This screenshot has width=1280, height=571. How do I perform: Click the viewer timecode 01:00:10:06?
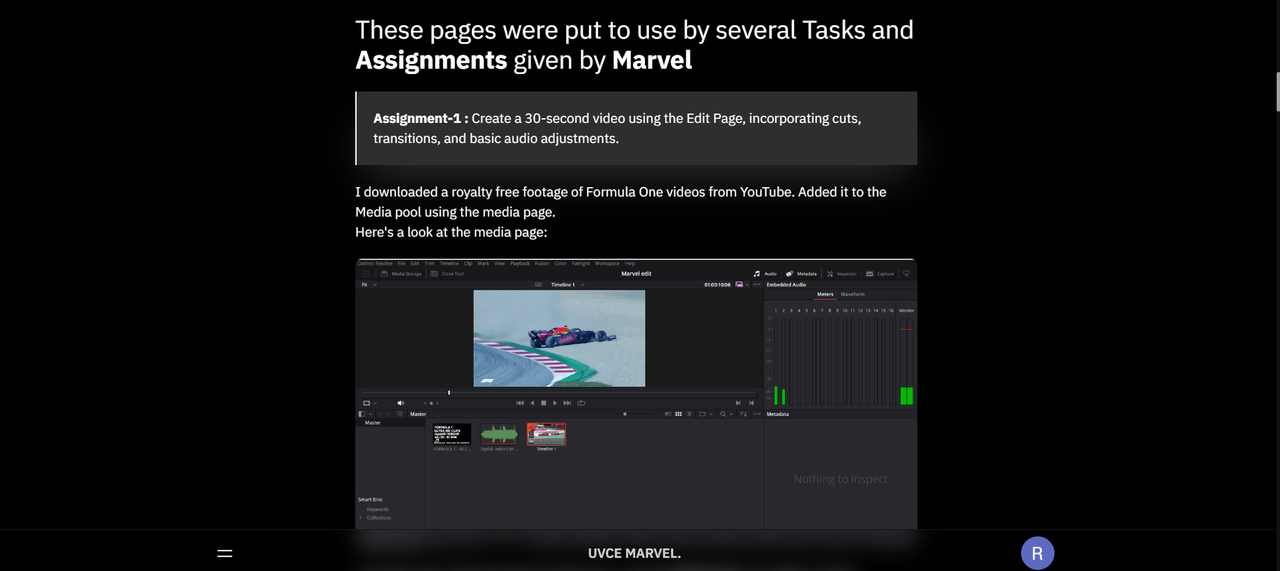click(x=716, y=284)
